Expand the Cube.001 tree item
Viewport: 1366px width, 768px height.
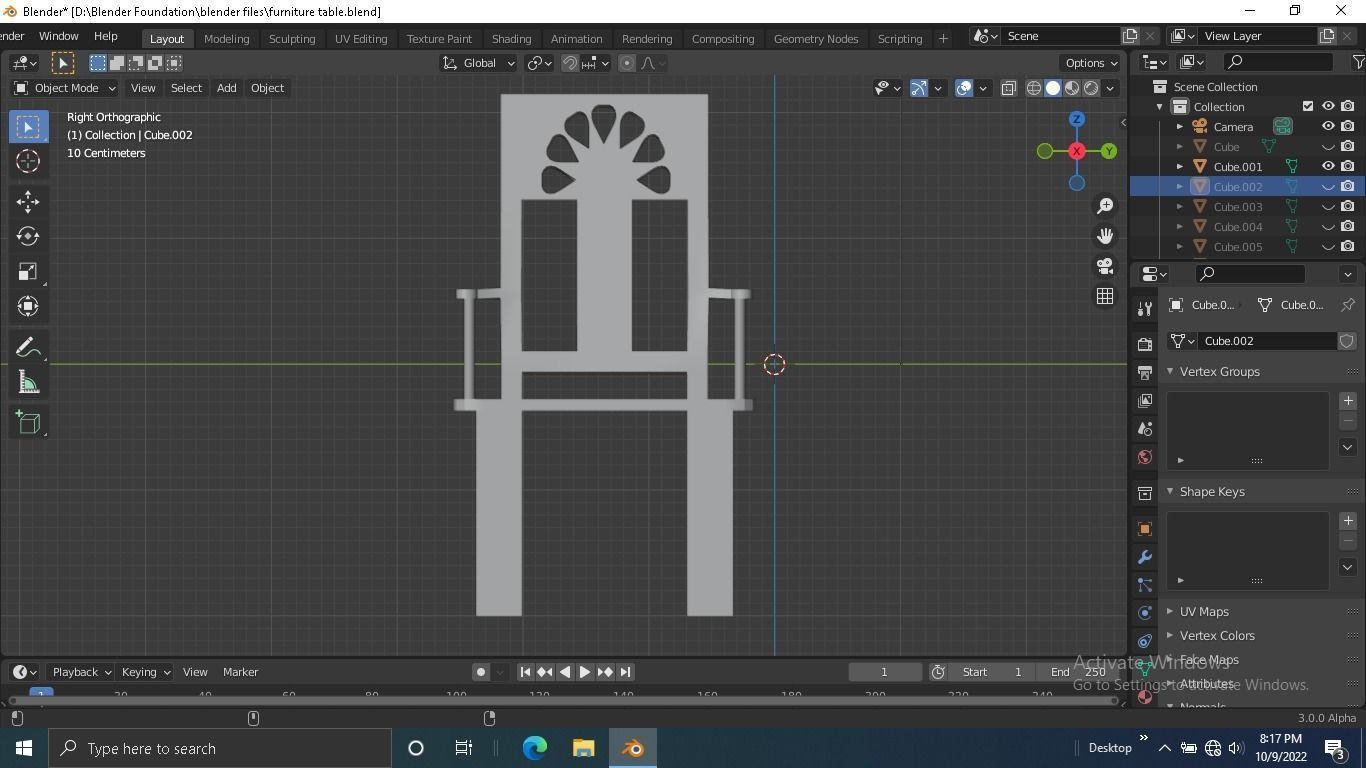(1180, 166)
